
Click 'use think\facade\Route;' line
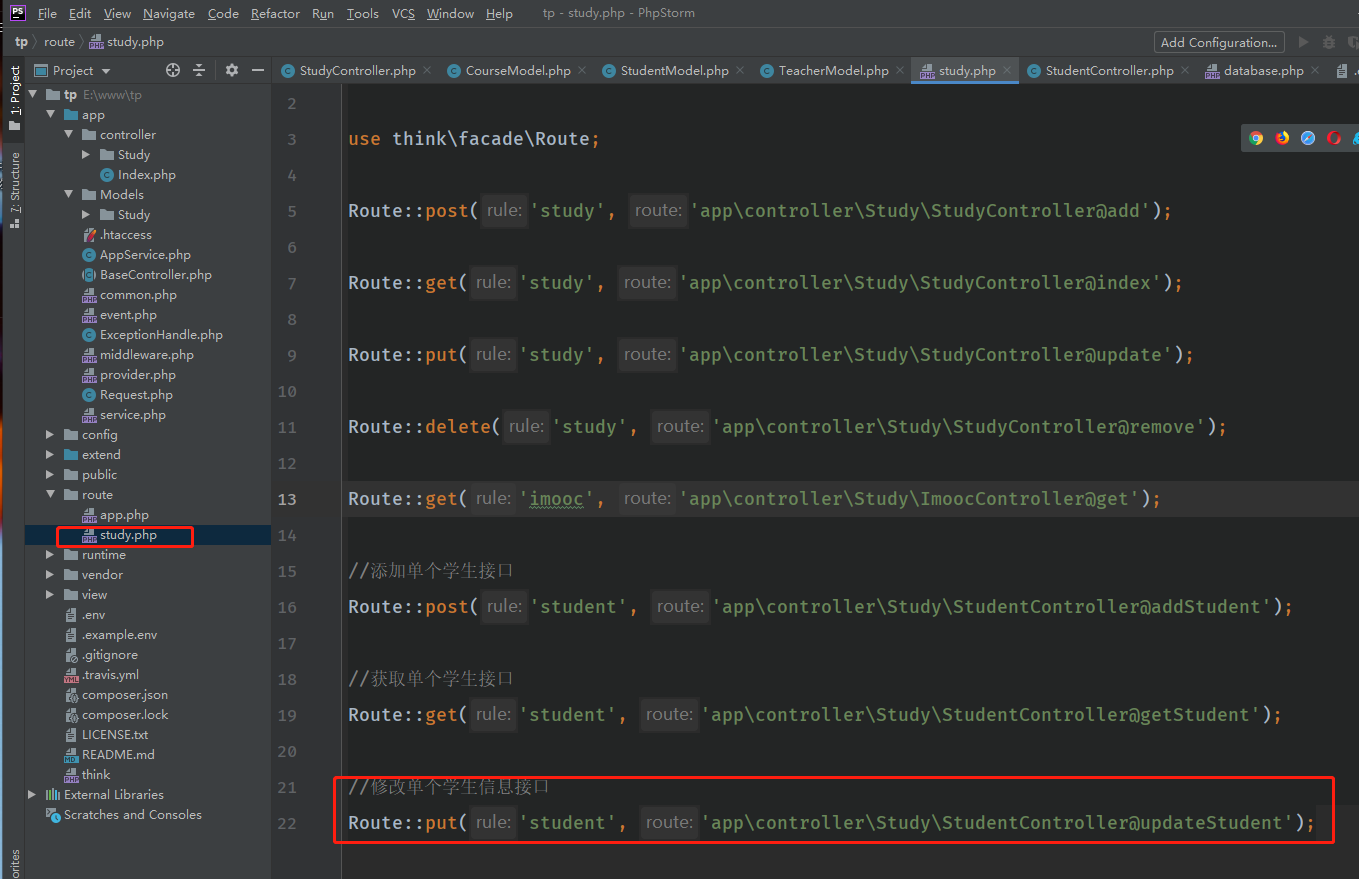(x=474, y=138)
